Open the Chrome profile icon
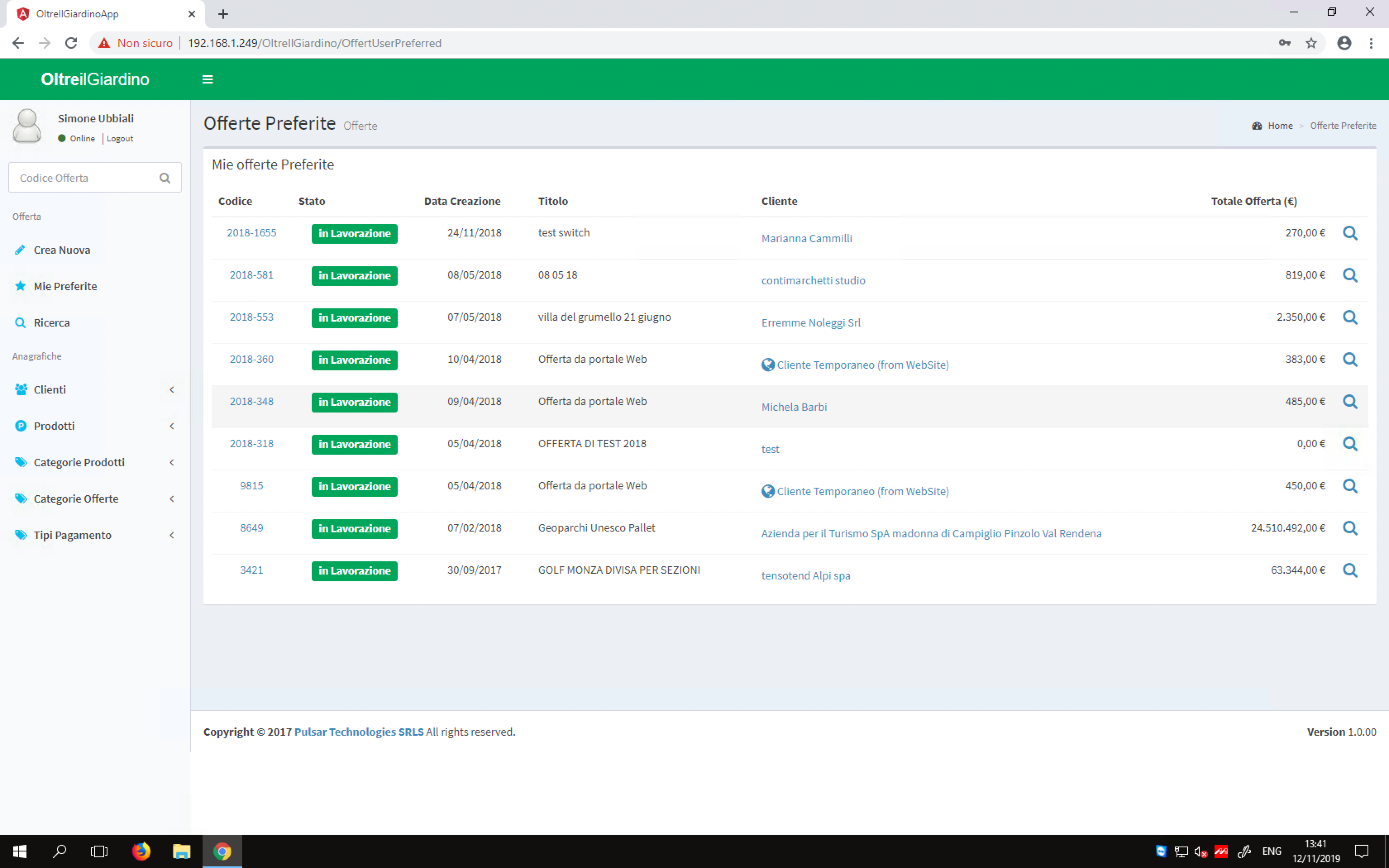The width and height of the screenshot is (1389, 868). coord(1344,43)
